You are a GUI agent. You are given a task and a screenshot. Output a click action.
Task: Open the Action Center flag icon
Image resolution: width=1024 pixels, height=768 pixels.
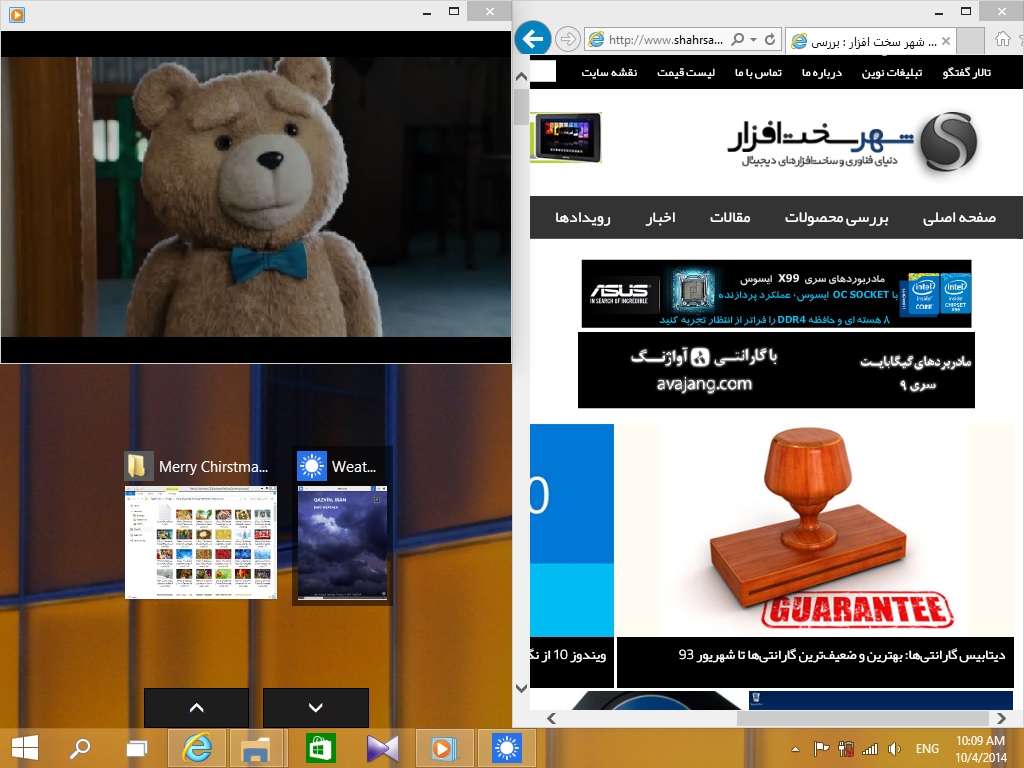(x=820, y=748)
